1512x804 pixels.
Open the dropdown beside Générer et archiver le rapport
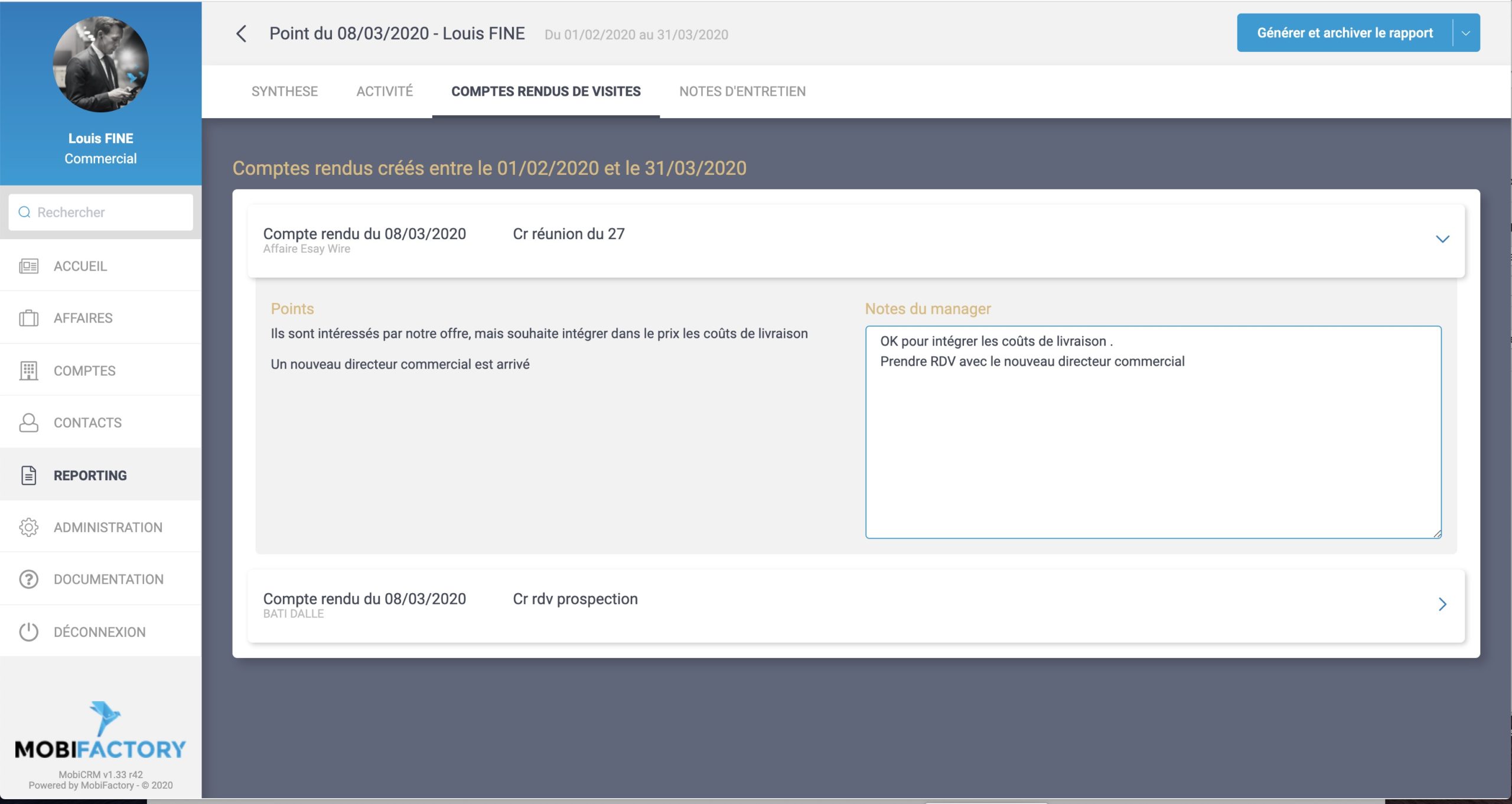coord(1464,32)
